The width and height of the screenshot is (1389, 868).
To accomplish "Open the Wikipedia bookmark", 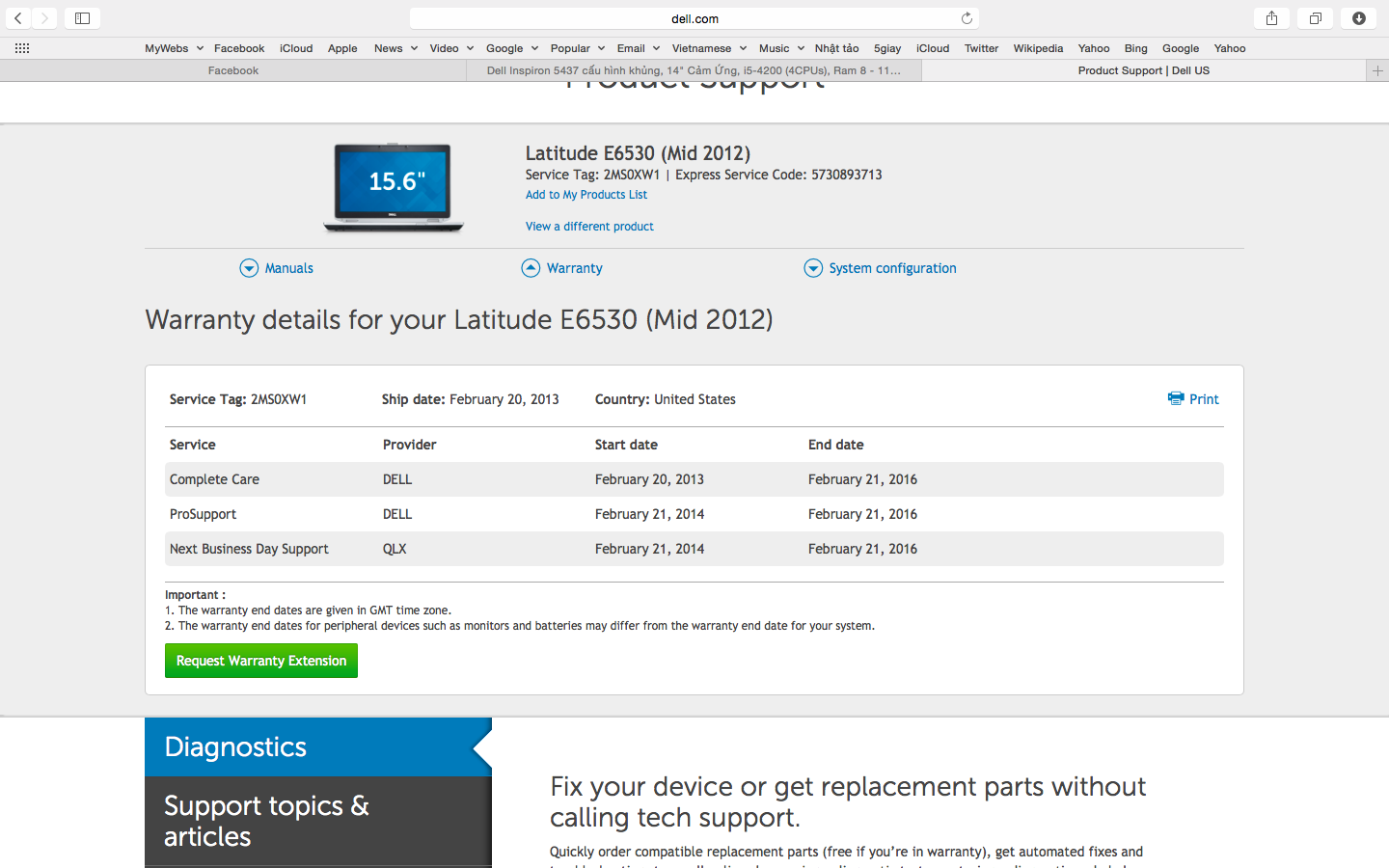I will 1038,48.
